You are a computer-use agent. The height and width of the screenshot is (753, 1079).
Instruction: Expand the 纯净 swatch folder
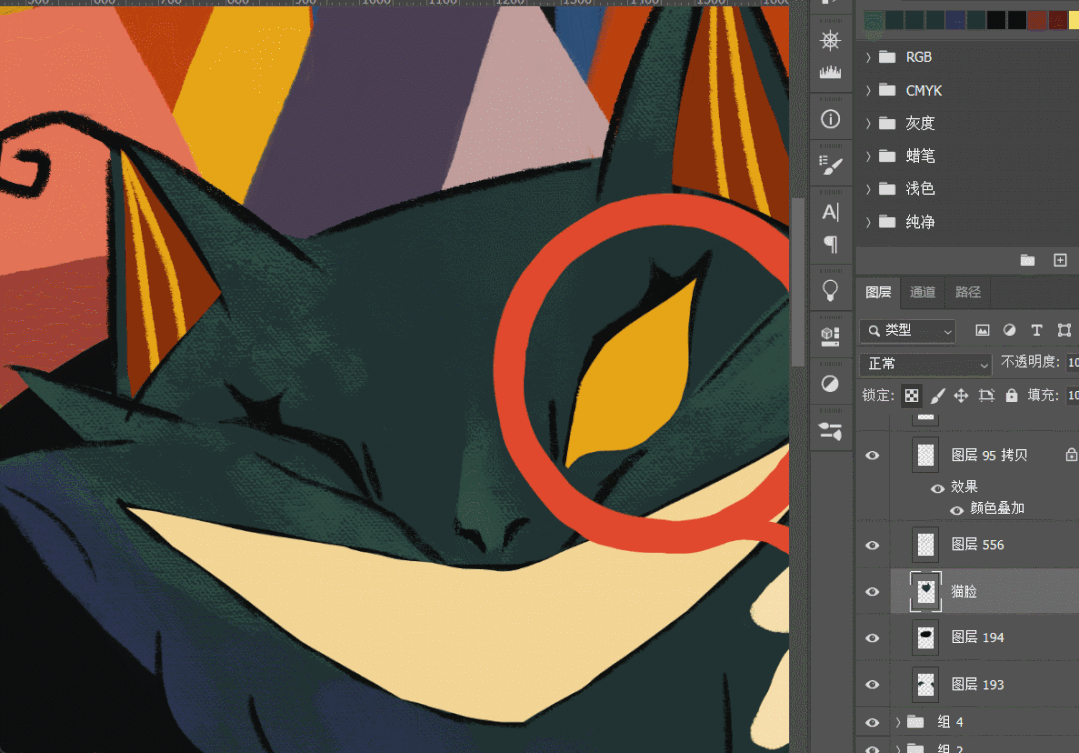(868, 222)
